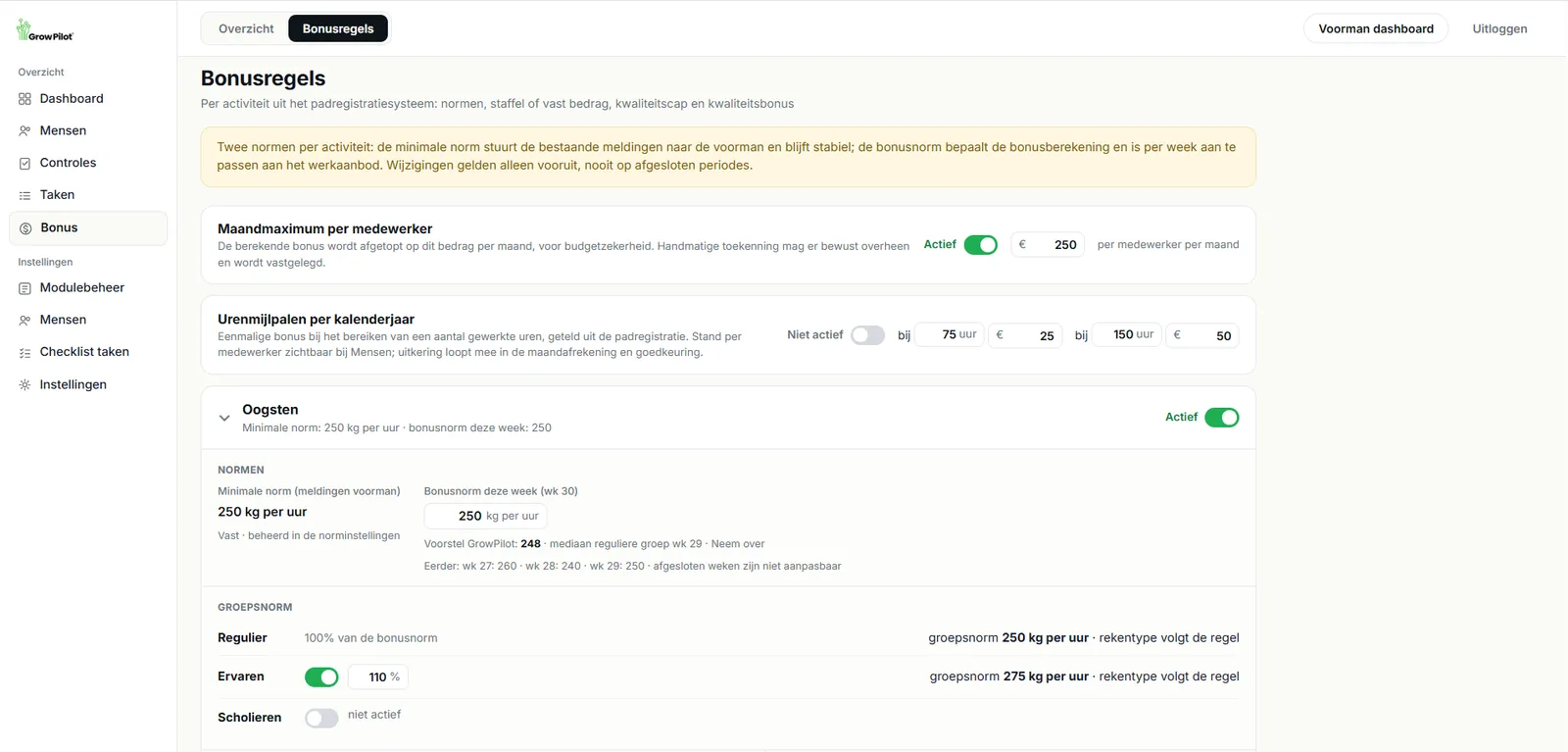Image resolution: width=1568 pixels, height=752 pixels.
Task: Click the Modulebeheer icon
Action: pyautogui.click(x=24, y=288)
